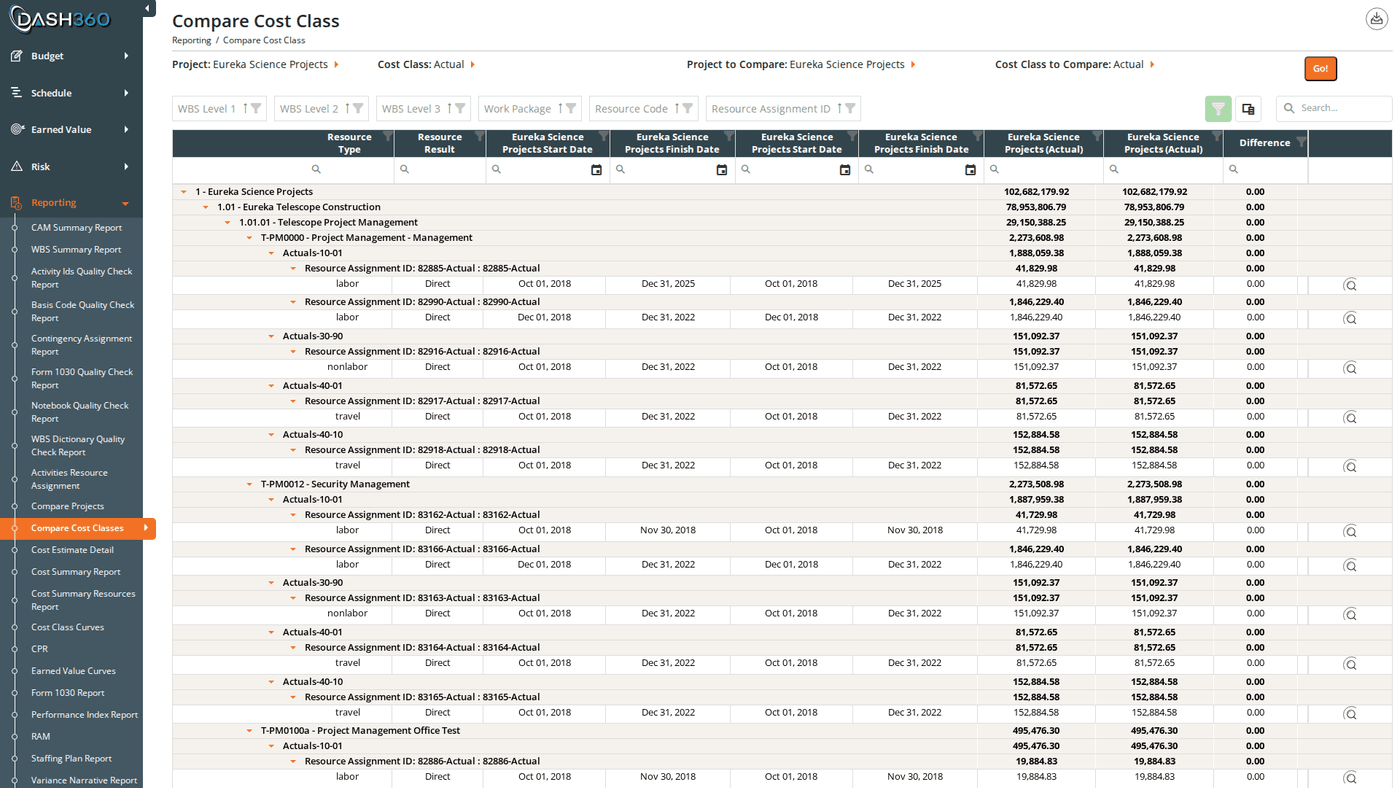Click the Compare Cost Class breadcrumb
1400x788 pixels.
[264, 41]
